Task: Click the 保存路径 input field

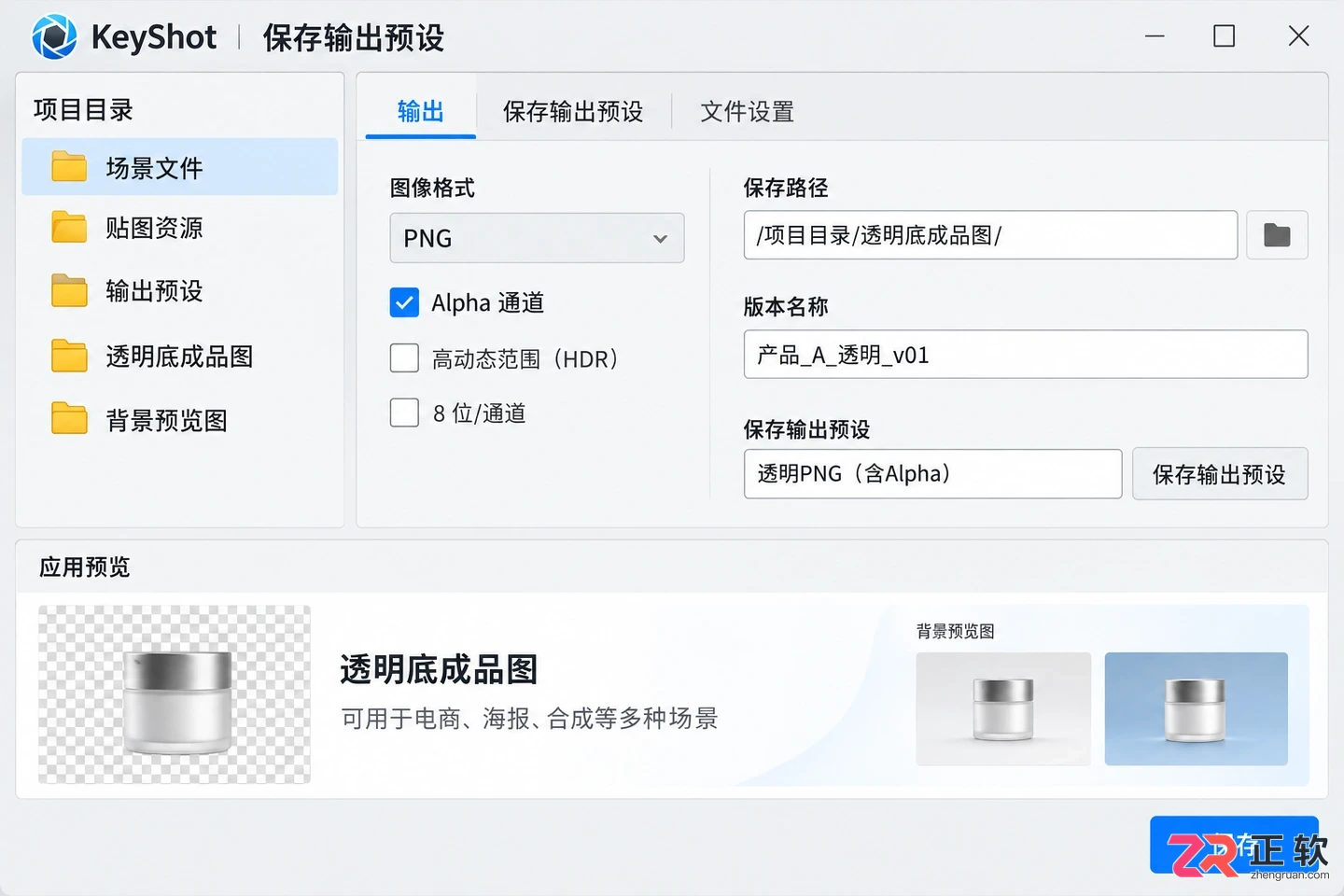Action: pyautogui.click(x=990, y=235)
